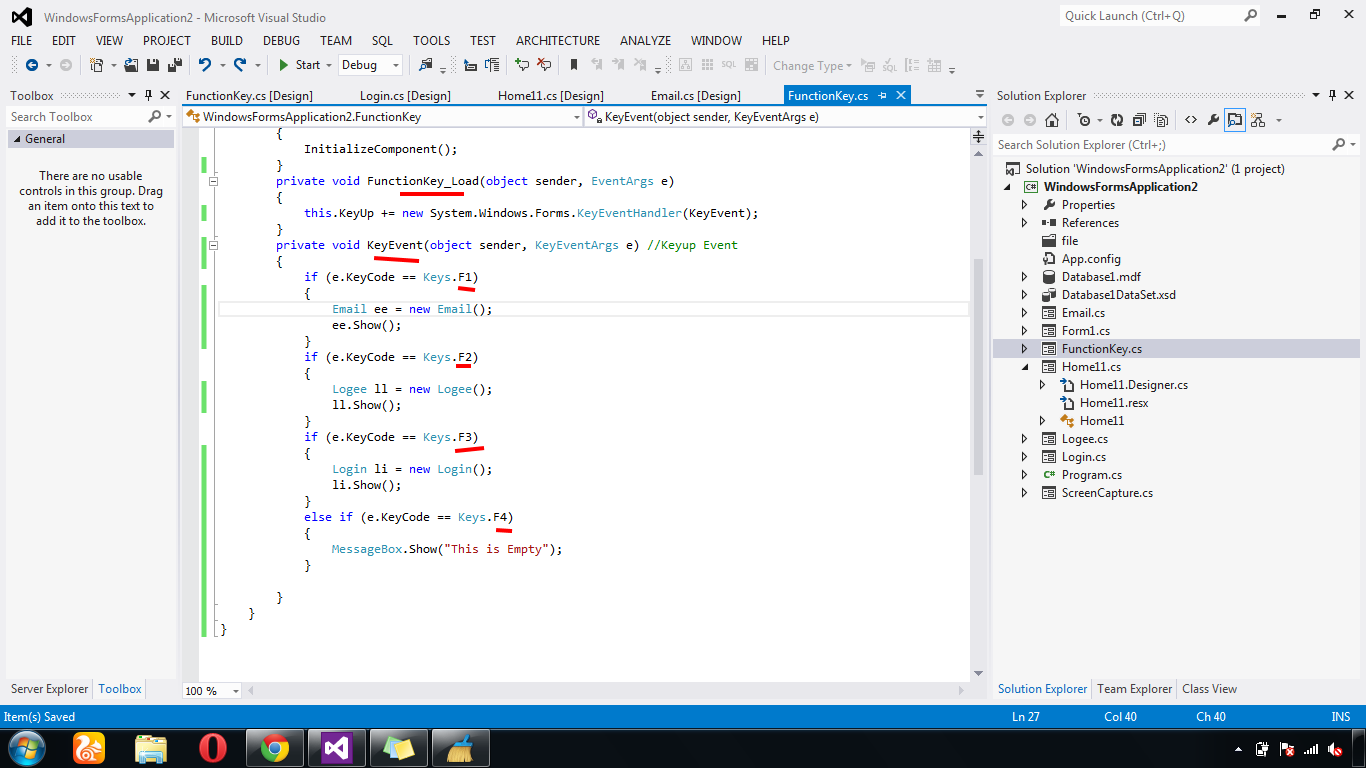This screenshot has height=768, width=1366.
Task: Click the volume icon in system tray
Action: [1335, 749]
